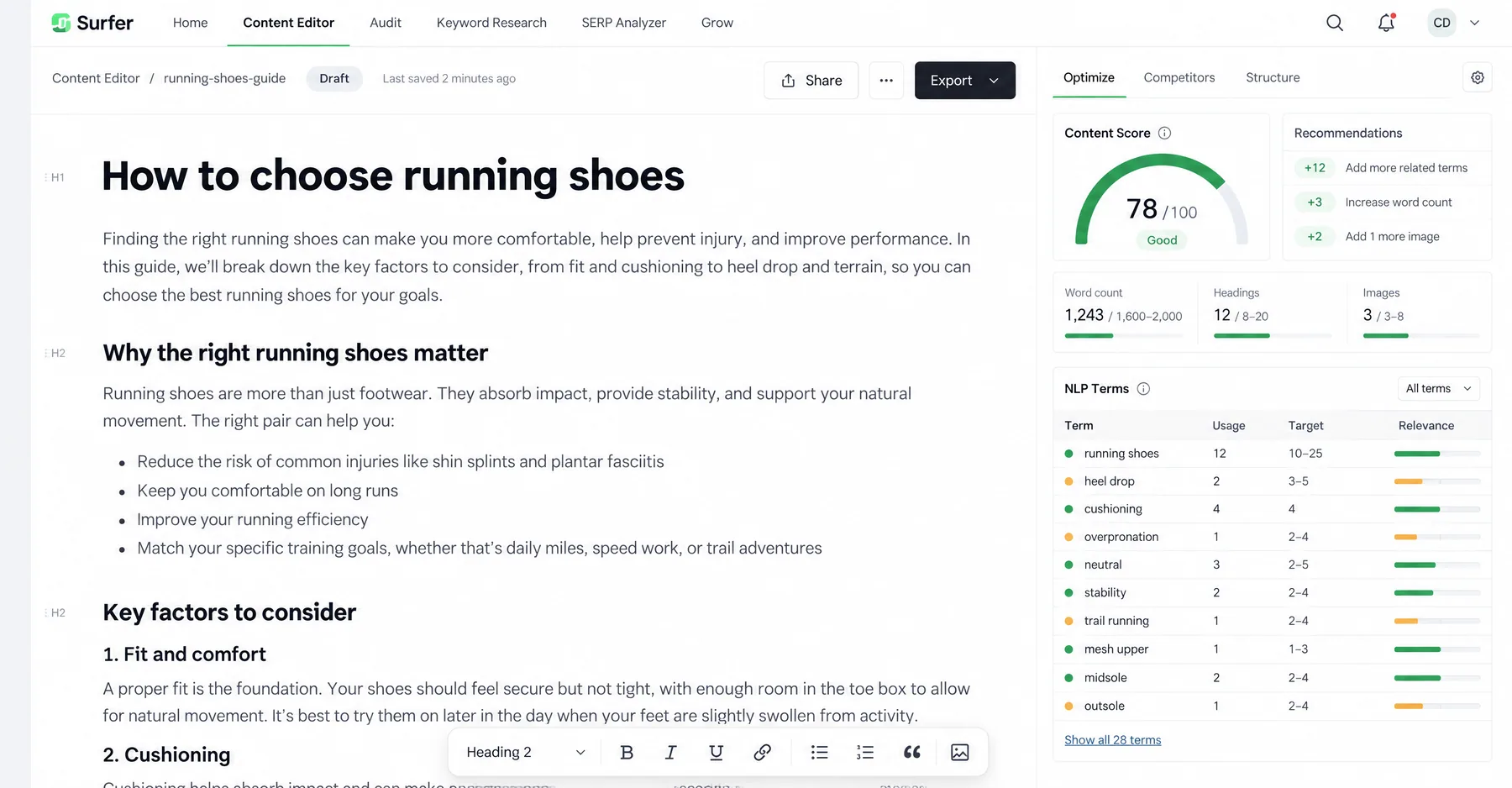Click the heel drop term row
The image size is (1512, 788).
point(1272,481)
